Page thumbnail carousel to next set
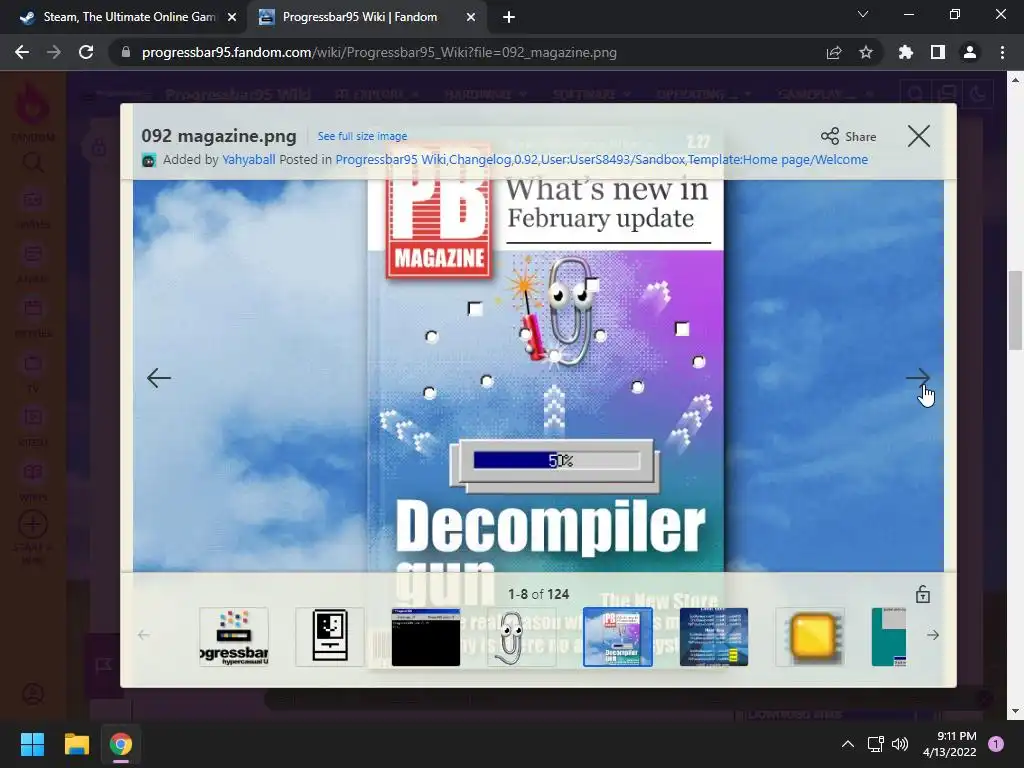The image size is (1024, 768). [933, 635]
